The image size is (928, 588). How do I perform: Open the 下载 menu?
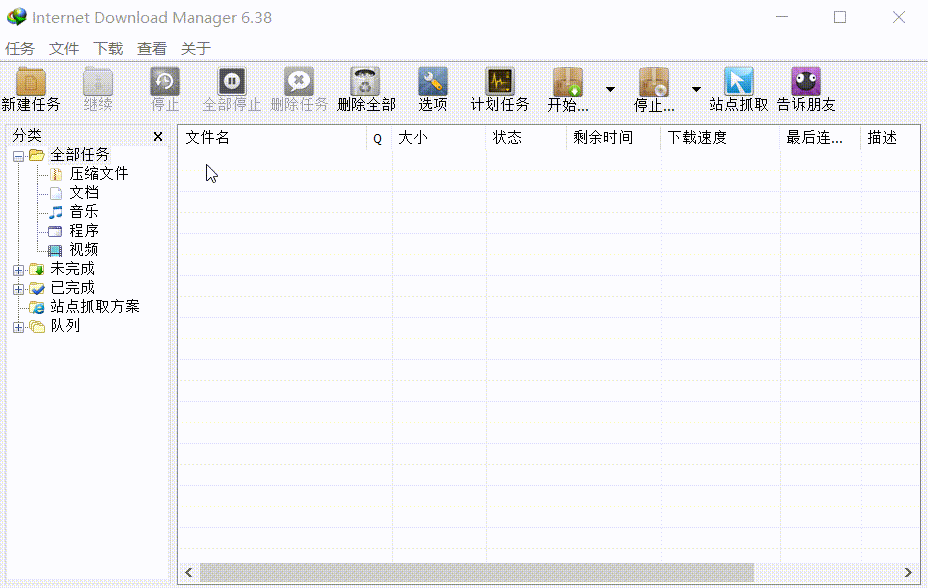108,49
